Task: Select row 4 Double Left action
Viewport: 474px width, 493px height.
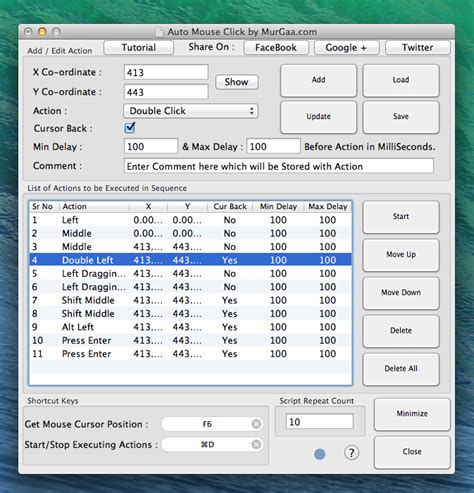Action: pyautogui.click(x=190, y=260)
